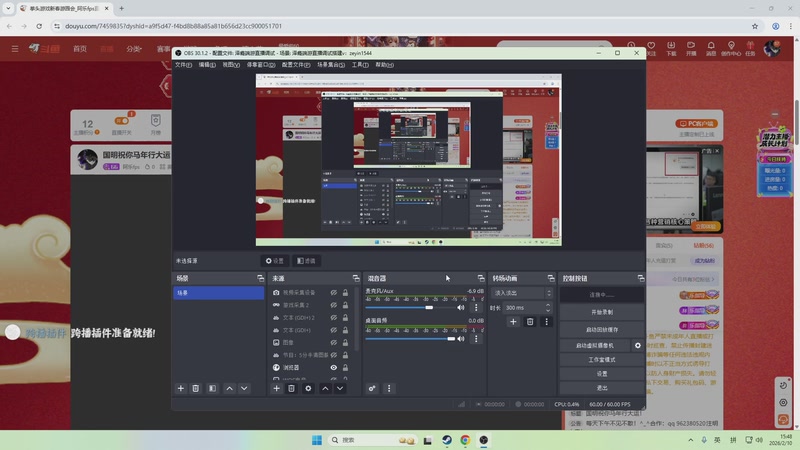Open the 淡入淡出 transition dropdown

pos(522,293)
